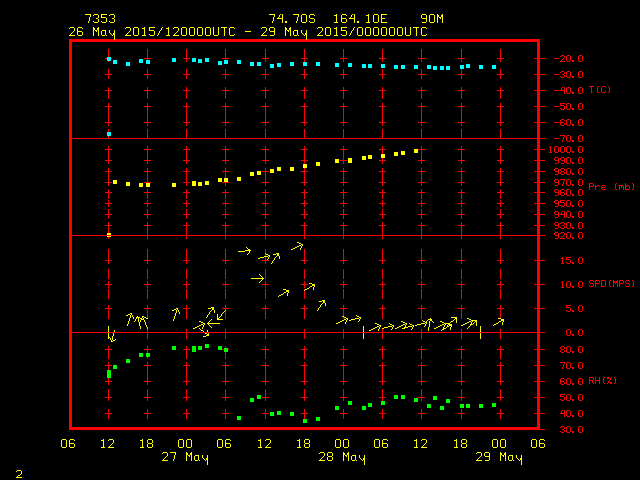Click the 10.0 wind speed tick value

click(x=571, y=284)
